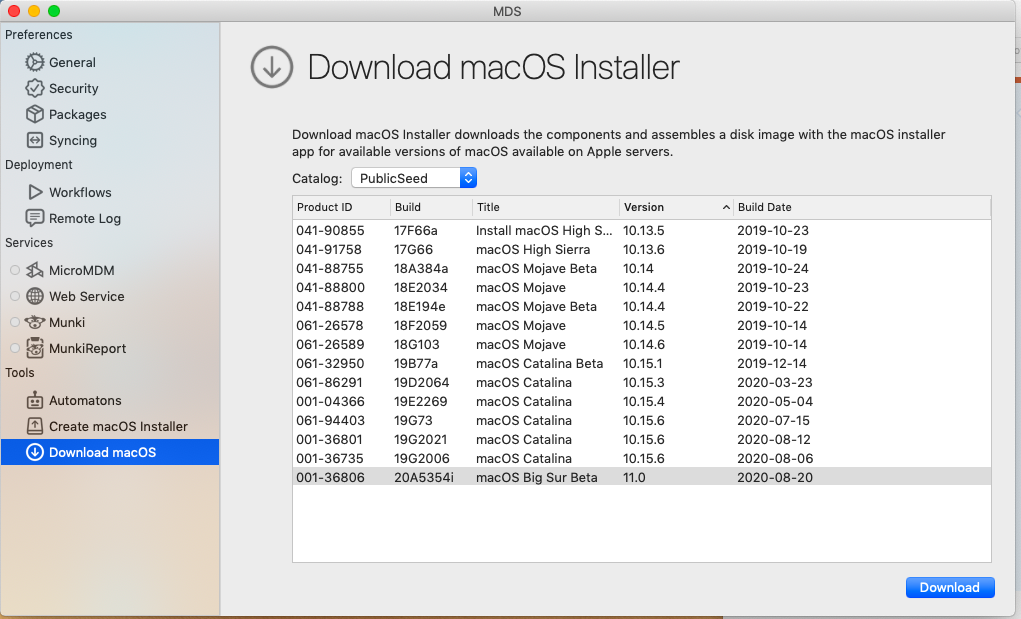Click build date 2019-12-14 cell

772,363
